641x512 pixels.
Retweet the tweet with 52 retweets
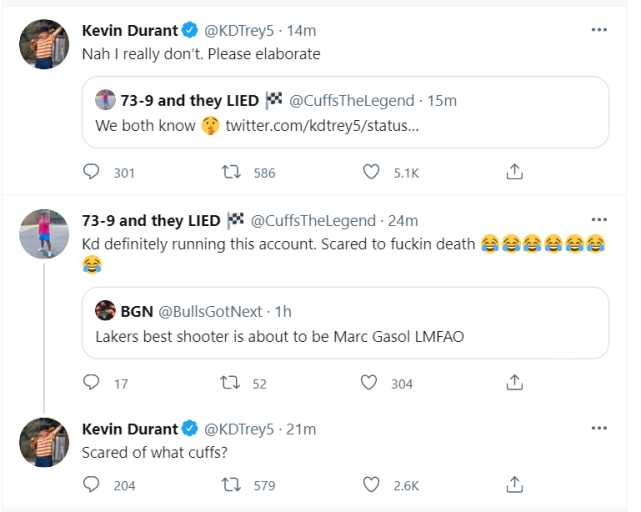[230, 382]
